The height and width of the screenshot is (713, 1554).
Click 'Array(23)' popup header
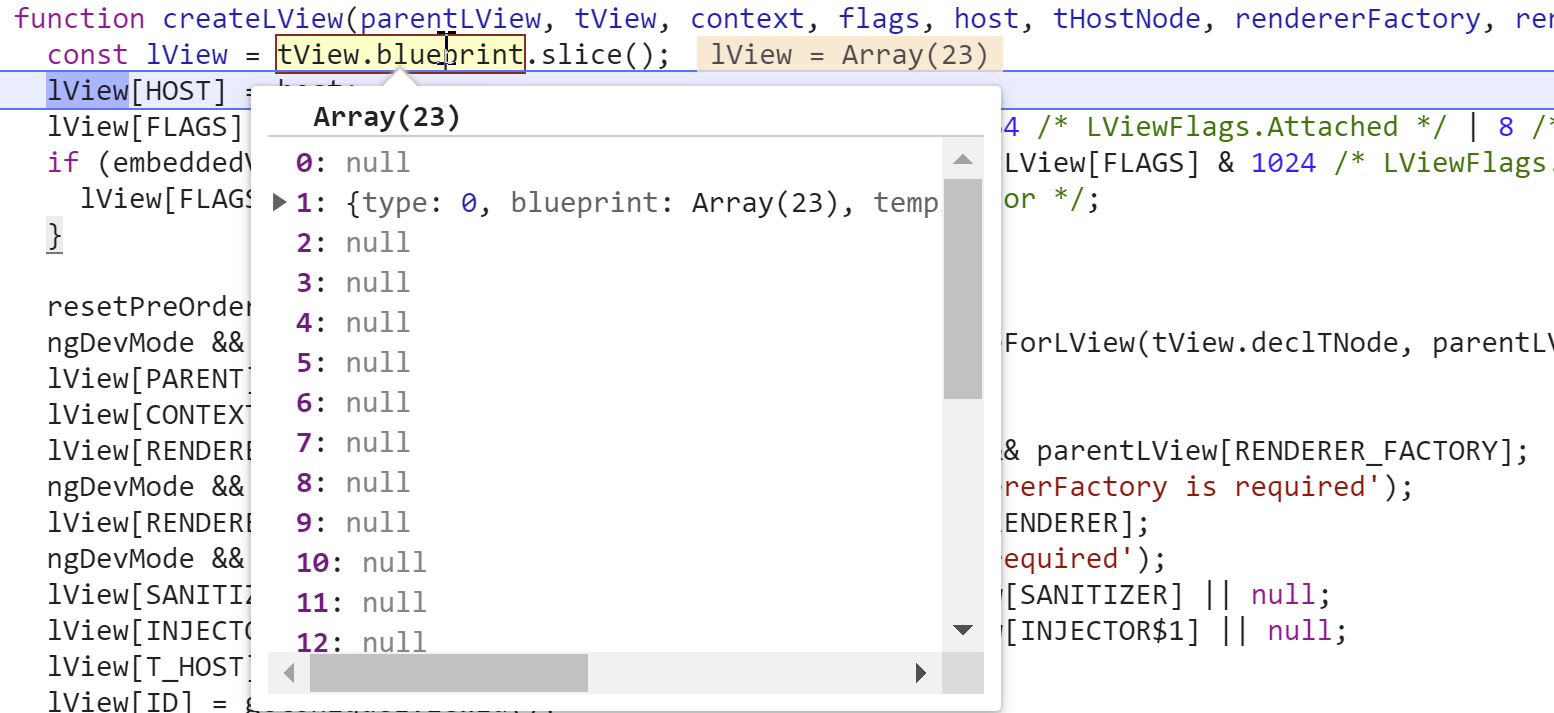(387, 117)
